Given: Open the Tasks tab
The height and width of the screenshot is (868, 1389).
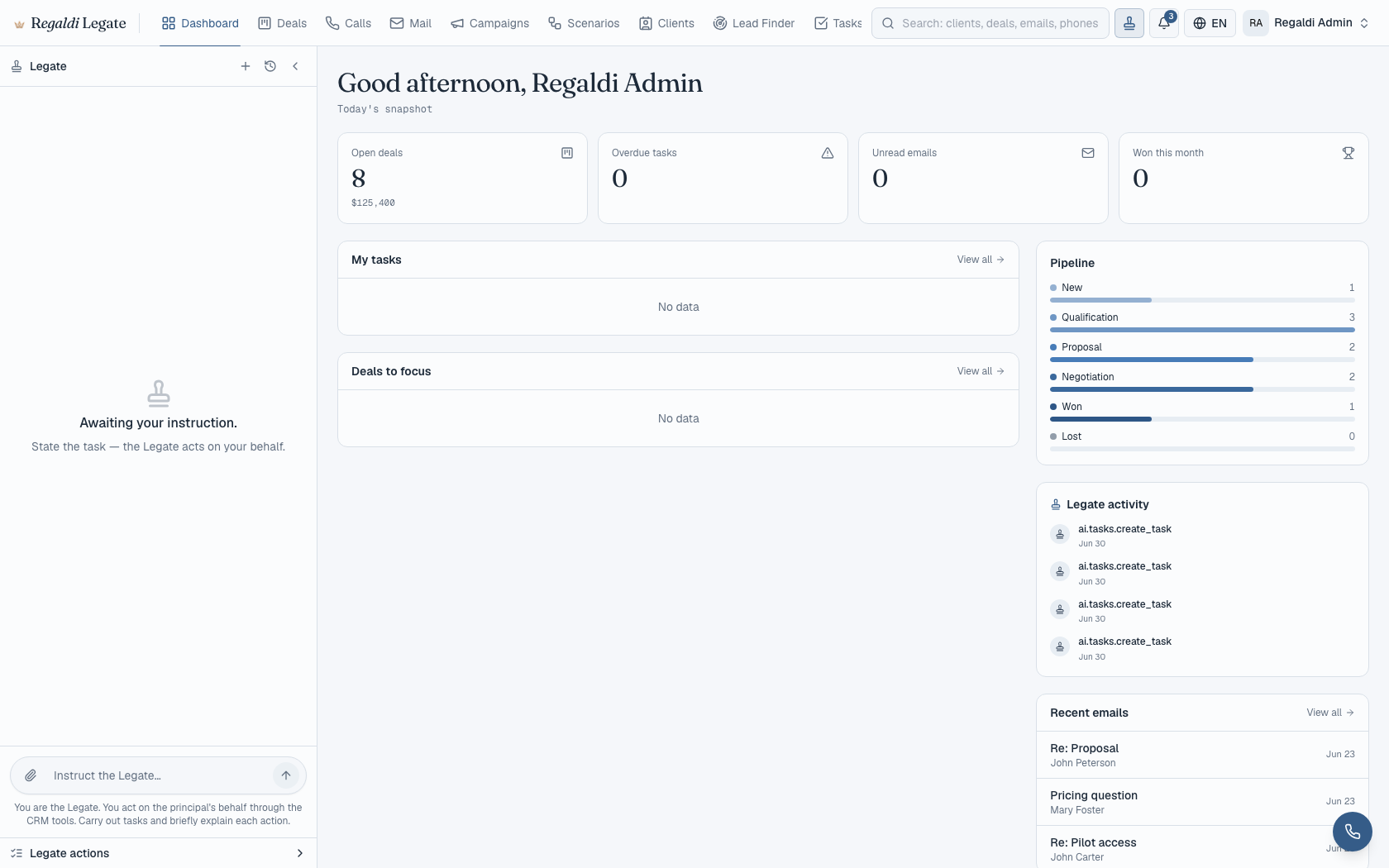Looking at the screenshot, I should click(838, 23).
